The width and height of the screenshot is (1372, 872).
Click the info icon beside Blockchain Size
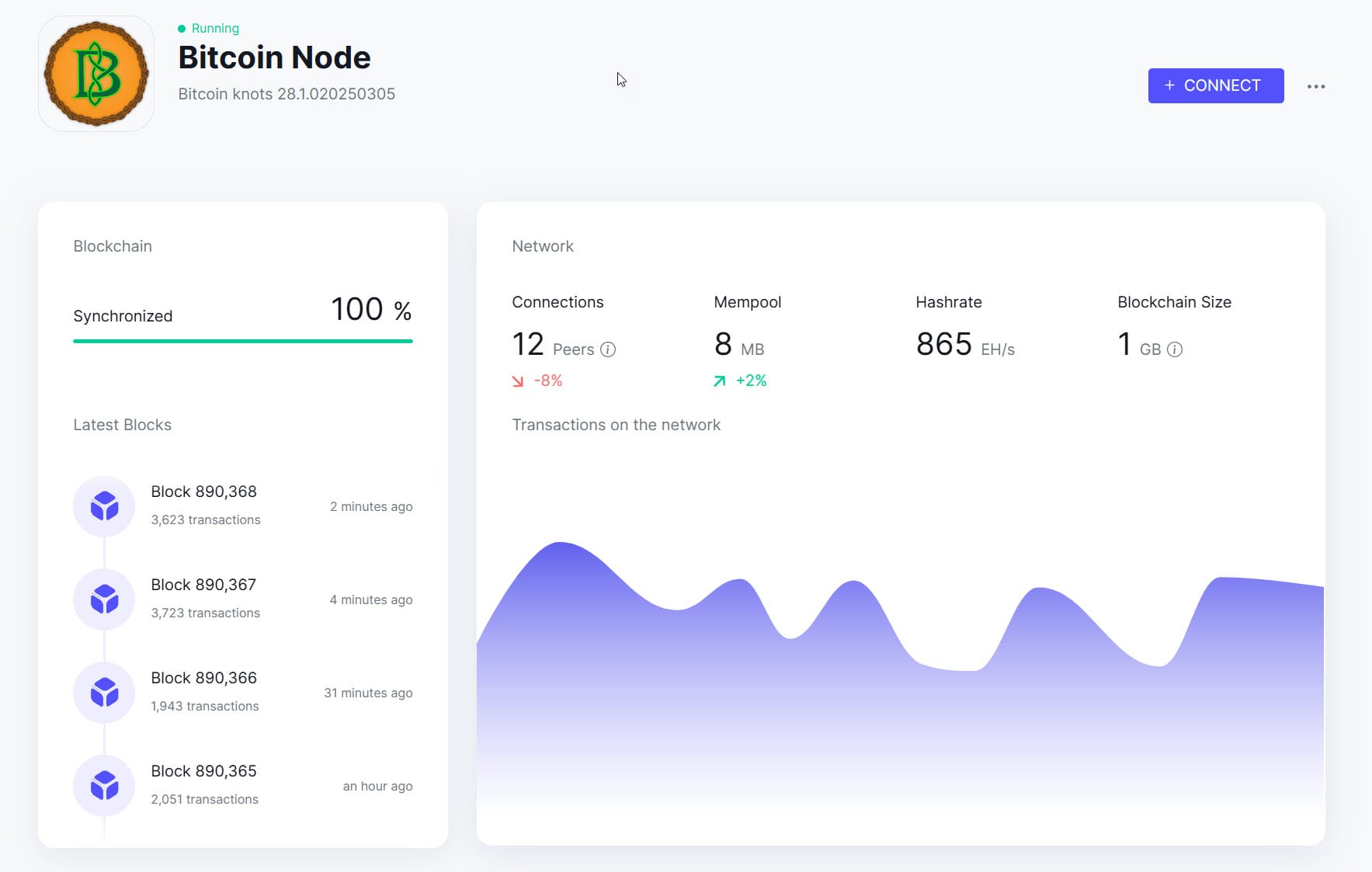pos(1174,349)
